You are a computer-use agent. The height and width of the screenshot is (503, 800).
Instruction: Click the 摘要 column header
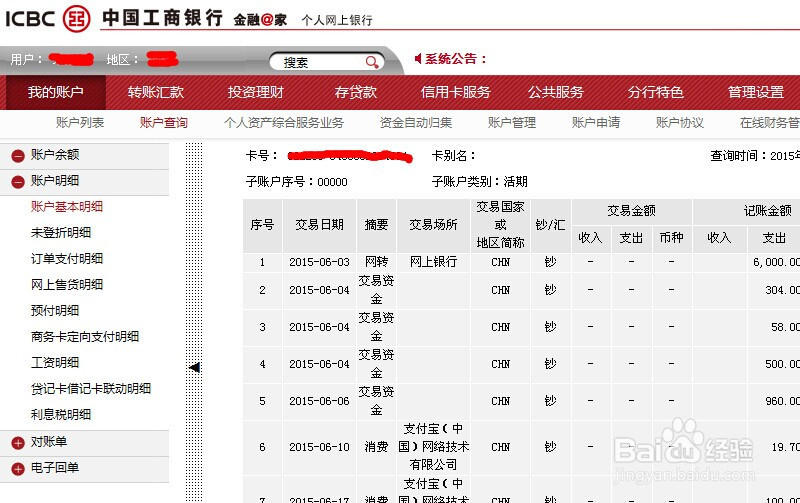pyautogui.click(x=377, y=225)
